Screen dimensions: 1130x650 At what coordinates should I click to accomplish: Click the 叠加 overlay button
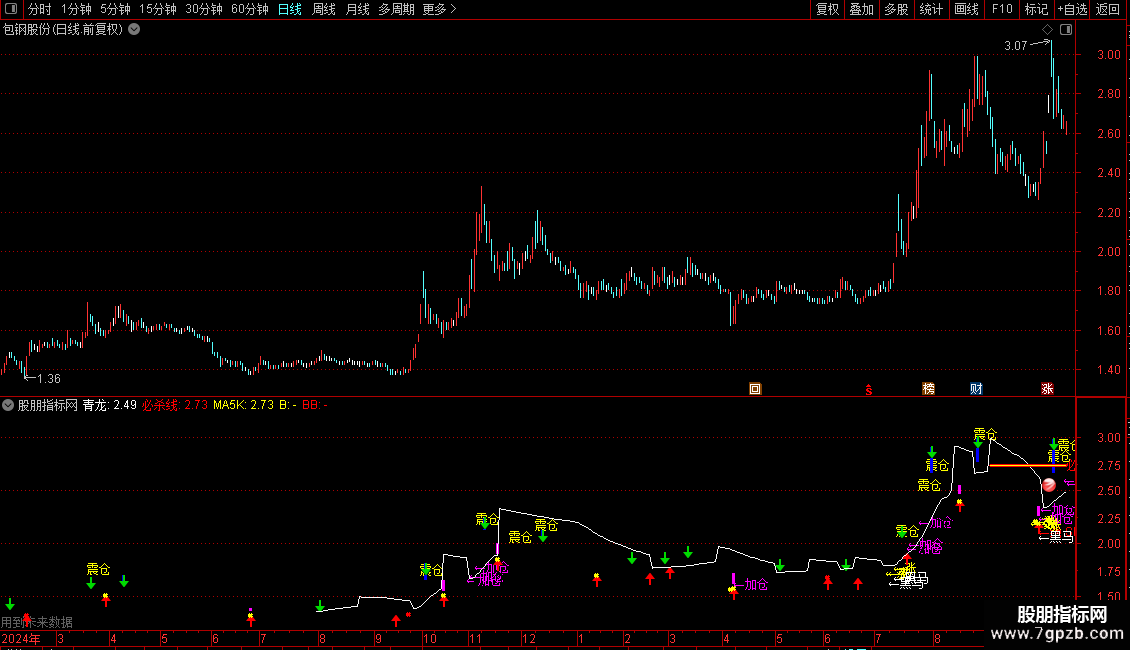(x=862, y=9)
